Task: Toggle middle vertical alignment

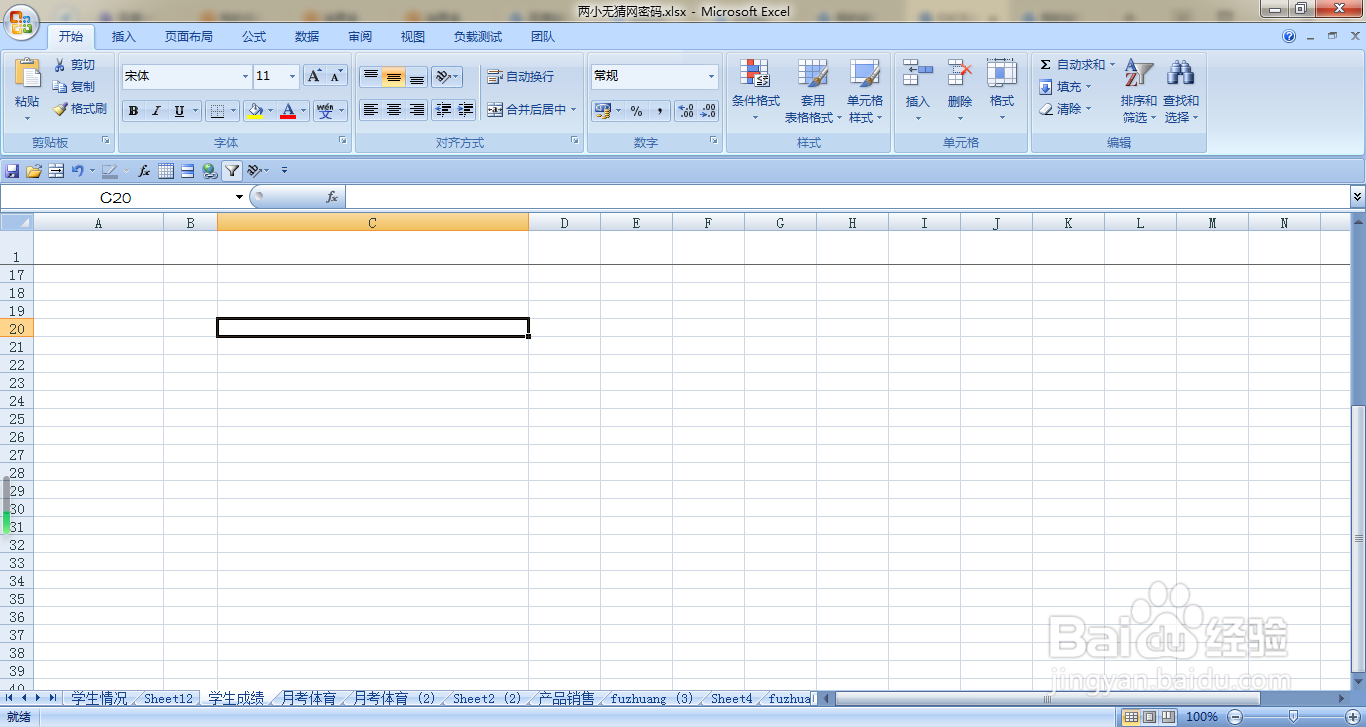Action: coord(394,77)
